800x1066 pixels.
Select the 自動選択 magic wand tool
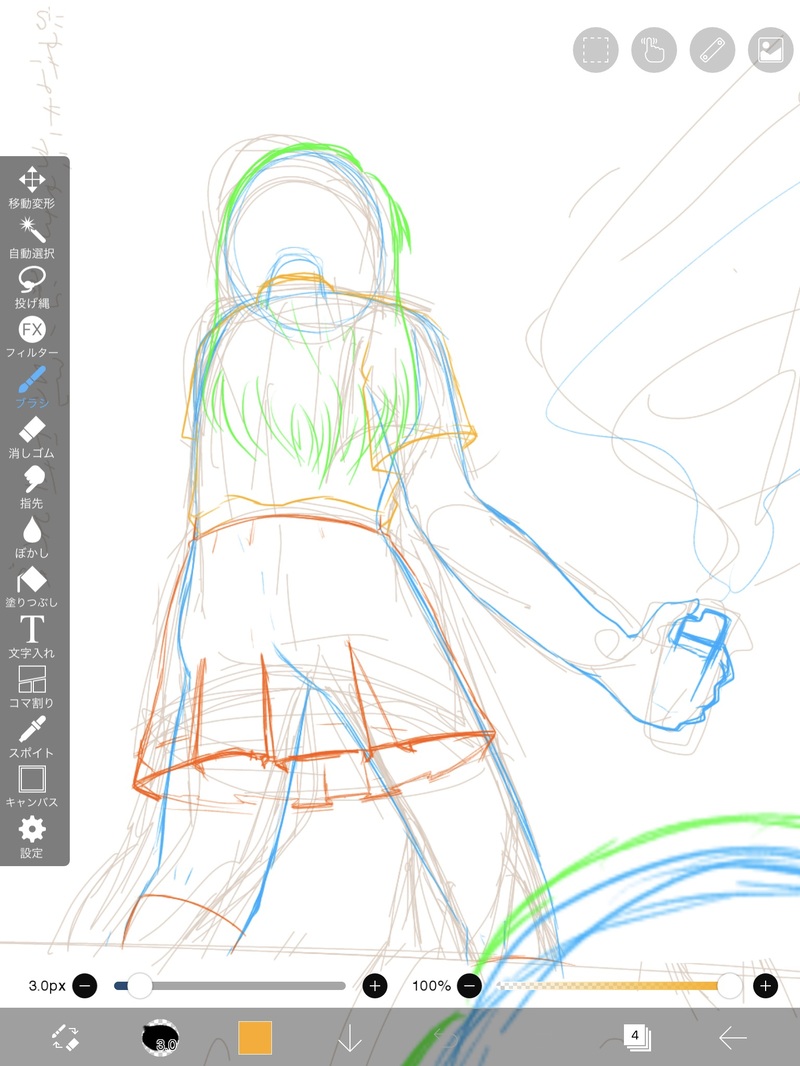click(32, 238)
